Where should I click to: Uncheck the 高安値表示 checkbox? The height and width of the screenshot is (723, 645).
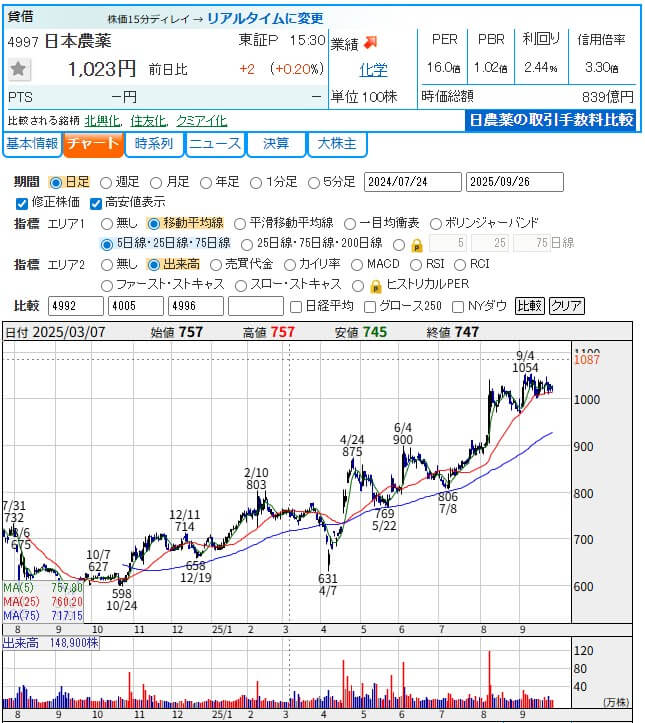pyautogui.click(x=97, y=203)
